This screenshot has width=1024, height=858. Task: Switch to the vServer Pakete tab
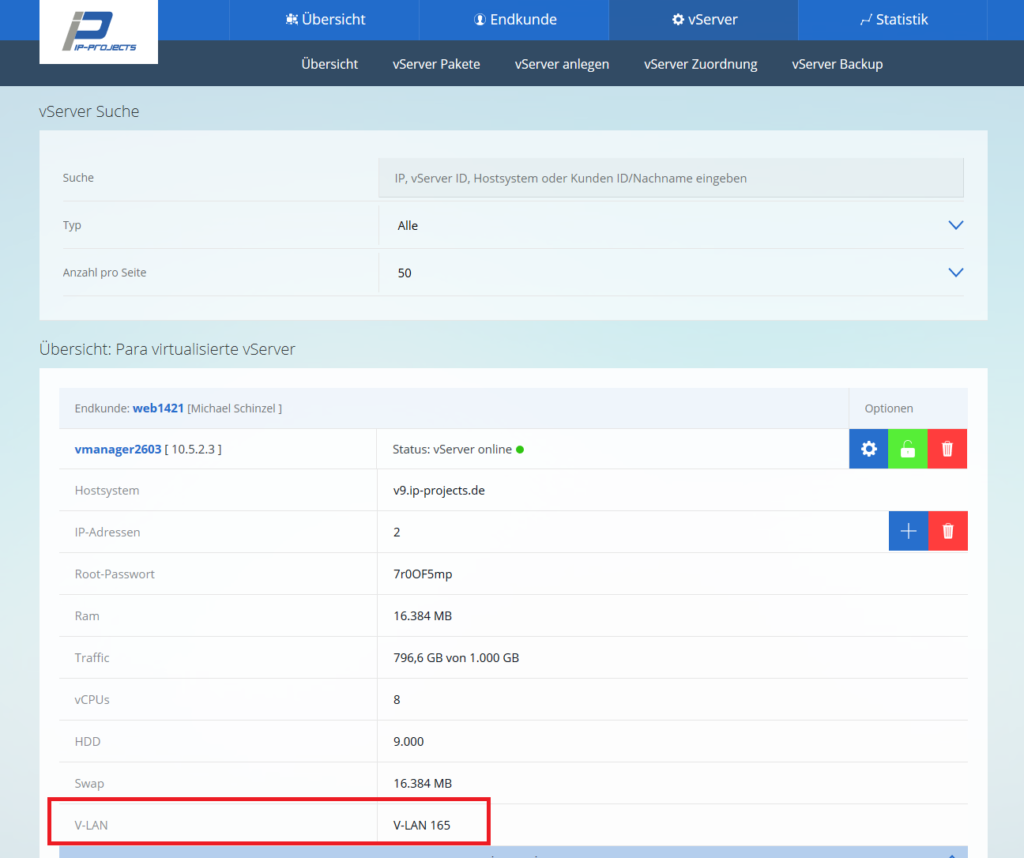click(436, 63)
